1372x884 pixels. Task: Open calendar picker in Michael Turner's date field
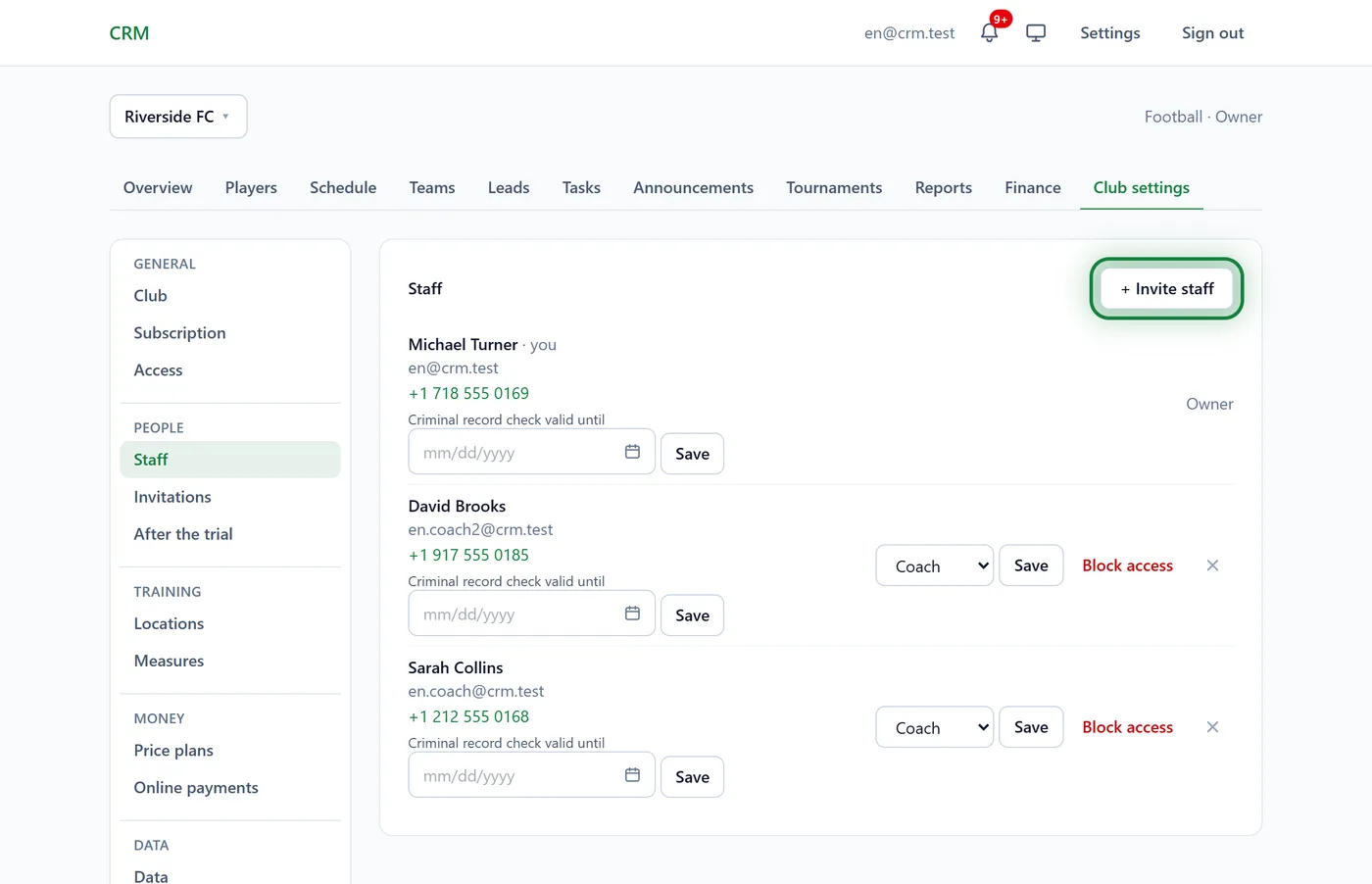click(632, 452)
